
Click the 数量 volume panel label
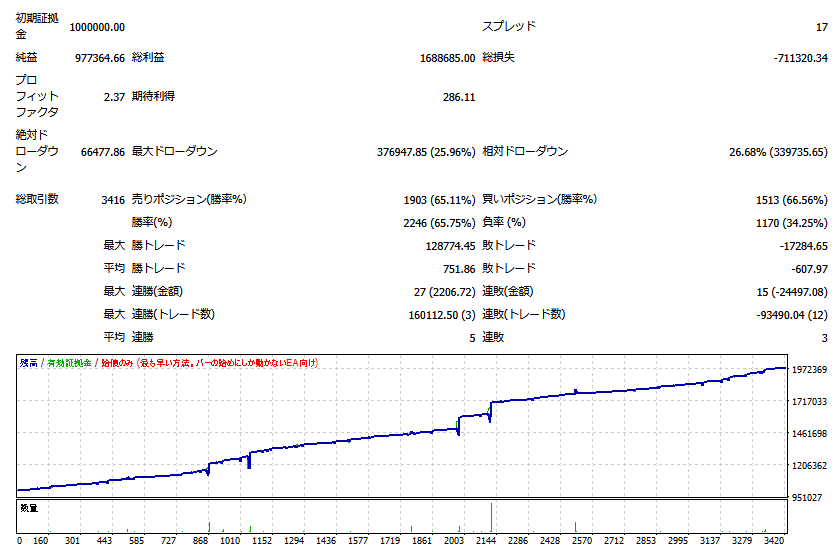29,508
